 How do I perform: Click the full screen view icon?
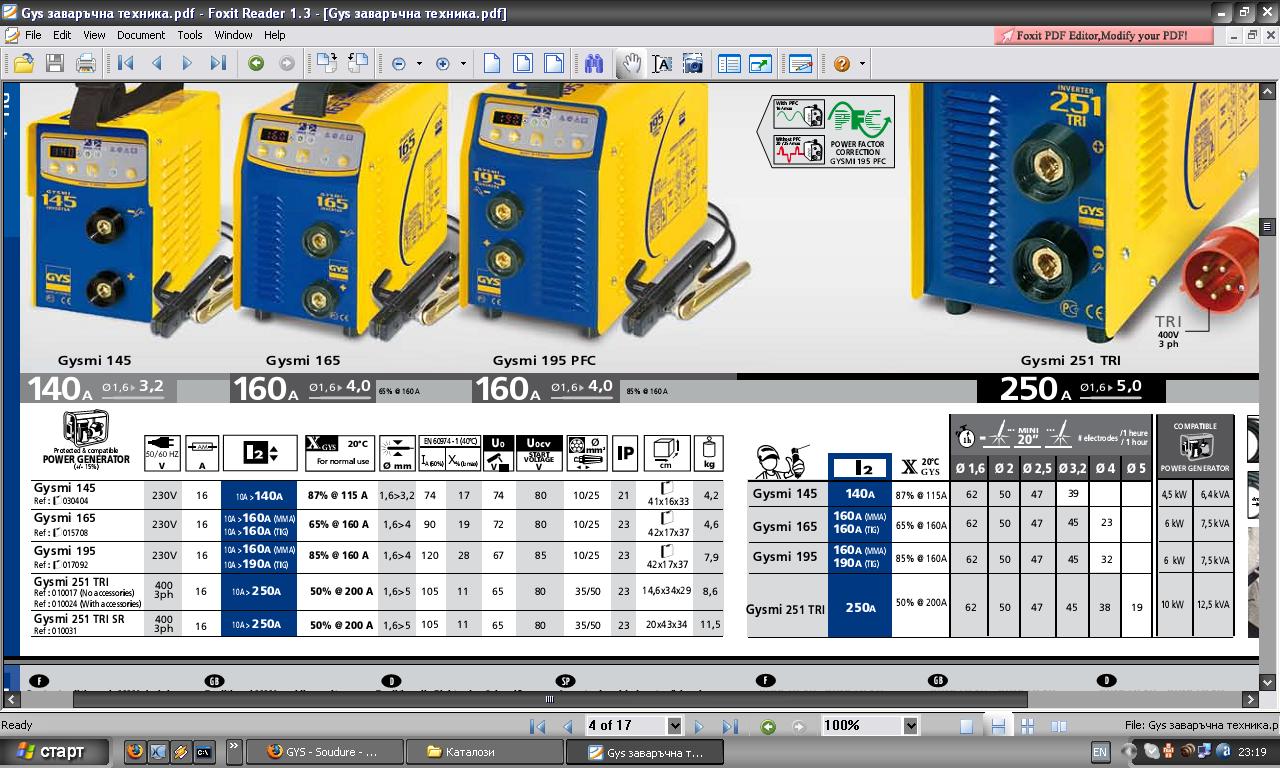pos(760,64)
